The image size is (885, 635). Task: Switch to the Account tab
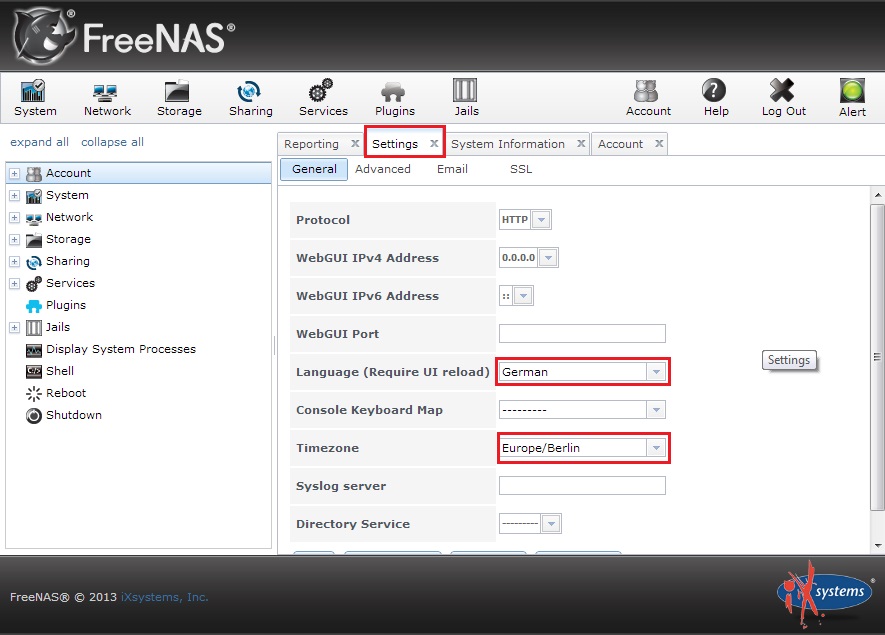pos(620,144)
